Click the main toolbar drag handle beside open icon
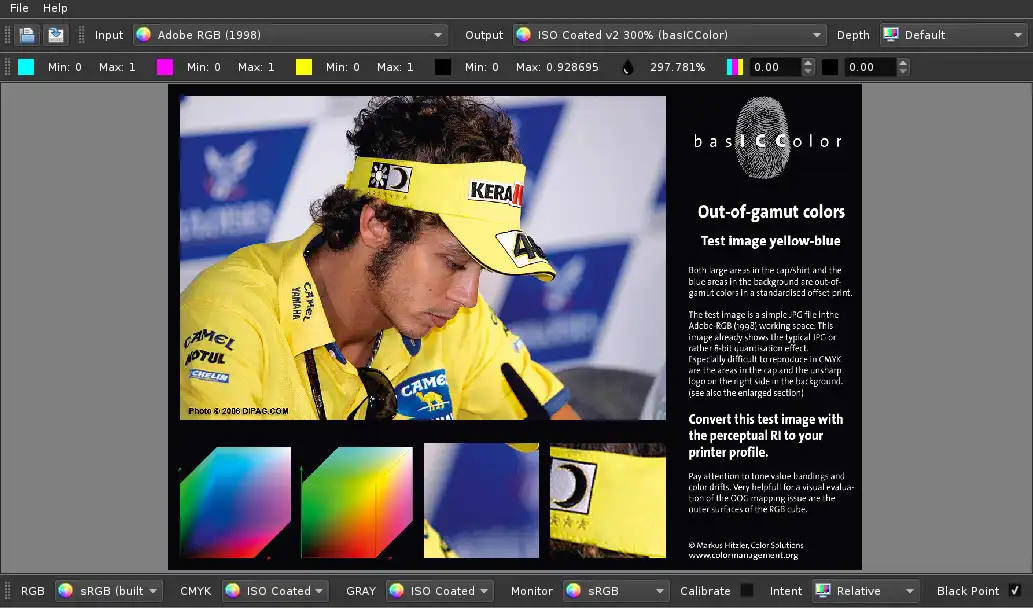1033x608 pixels. coord(8,35)
